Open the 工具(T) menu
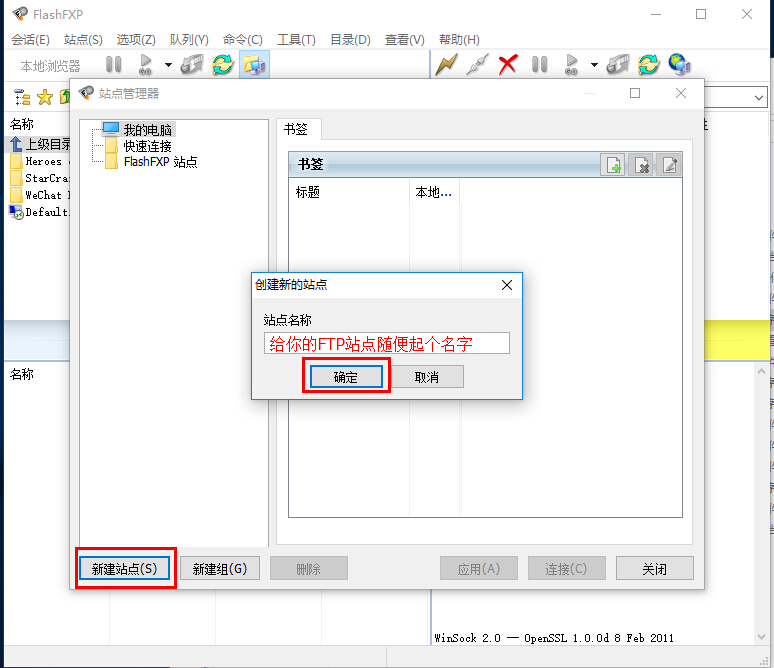 [x=296, y=39]
